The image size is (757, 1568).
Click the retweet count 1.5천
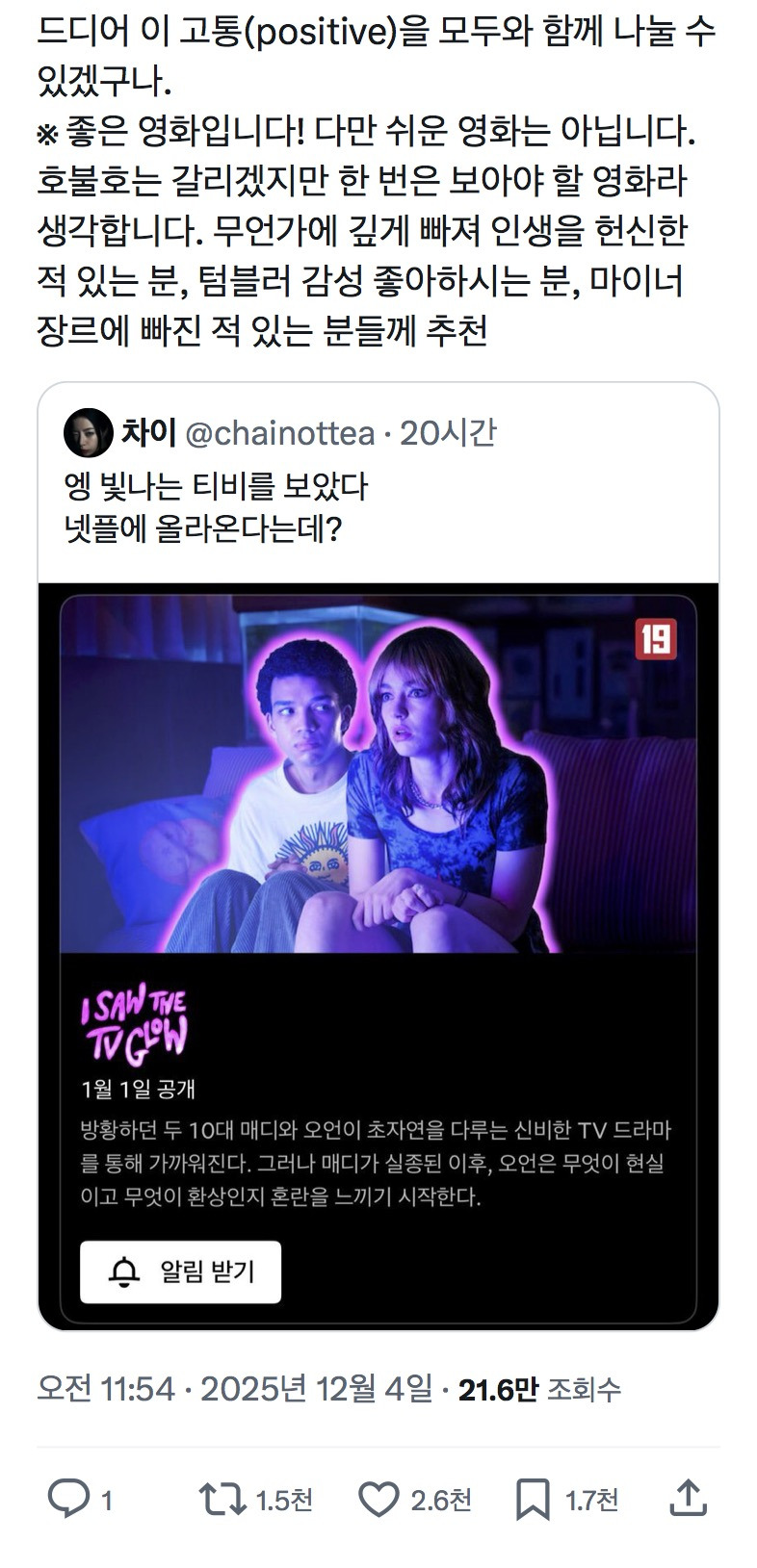pyautogui.click(x=284, y=1500)
